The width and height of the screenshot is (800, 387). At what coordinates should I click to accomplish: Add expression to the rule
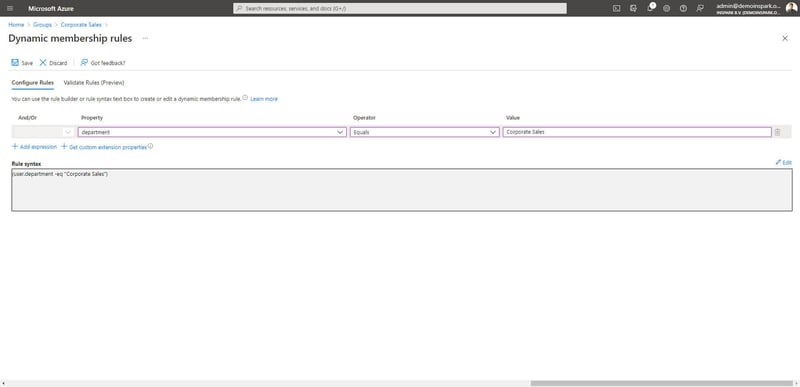coord(34,147)
